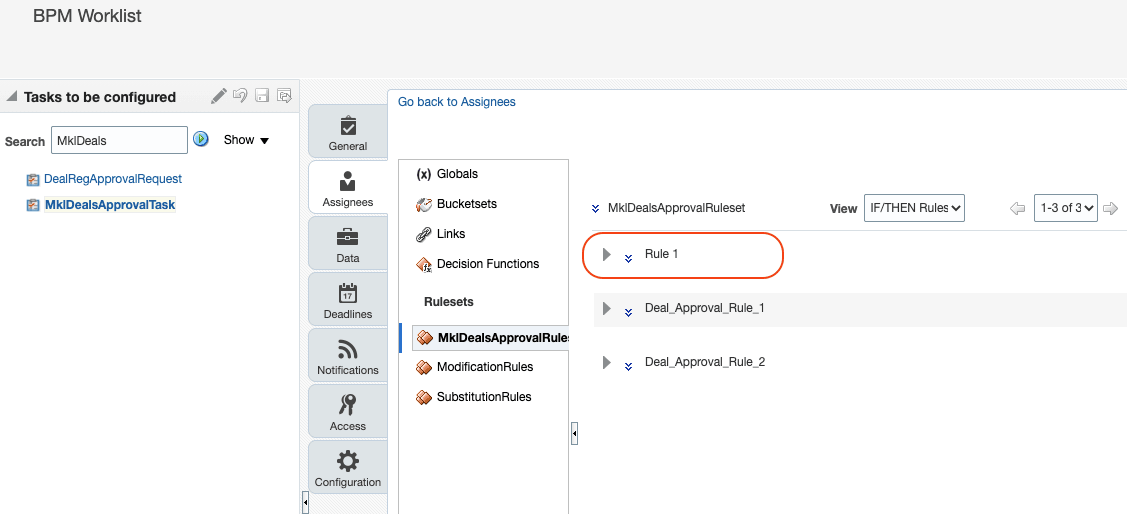The height and width of the screenshot is (514, 1127).
Task: Click the Rulesets heading text
Action: (x=448, y=302)
